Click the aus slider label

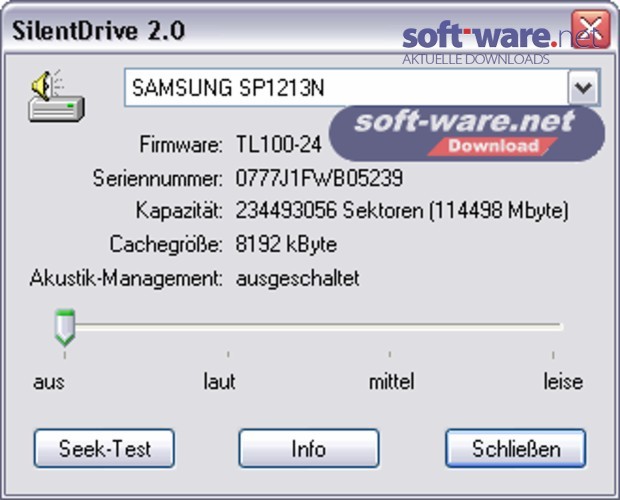point(49,382)
